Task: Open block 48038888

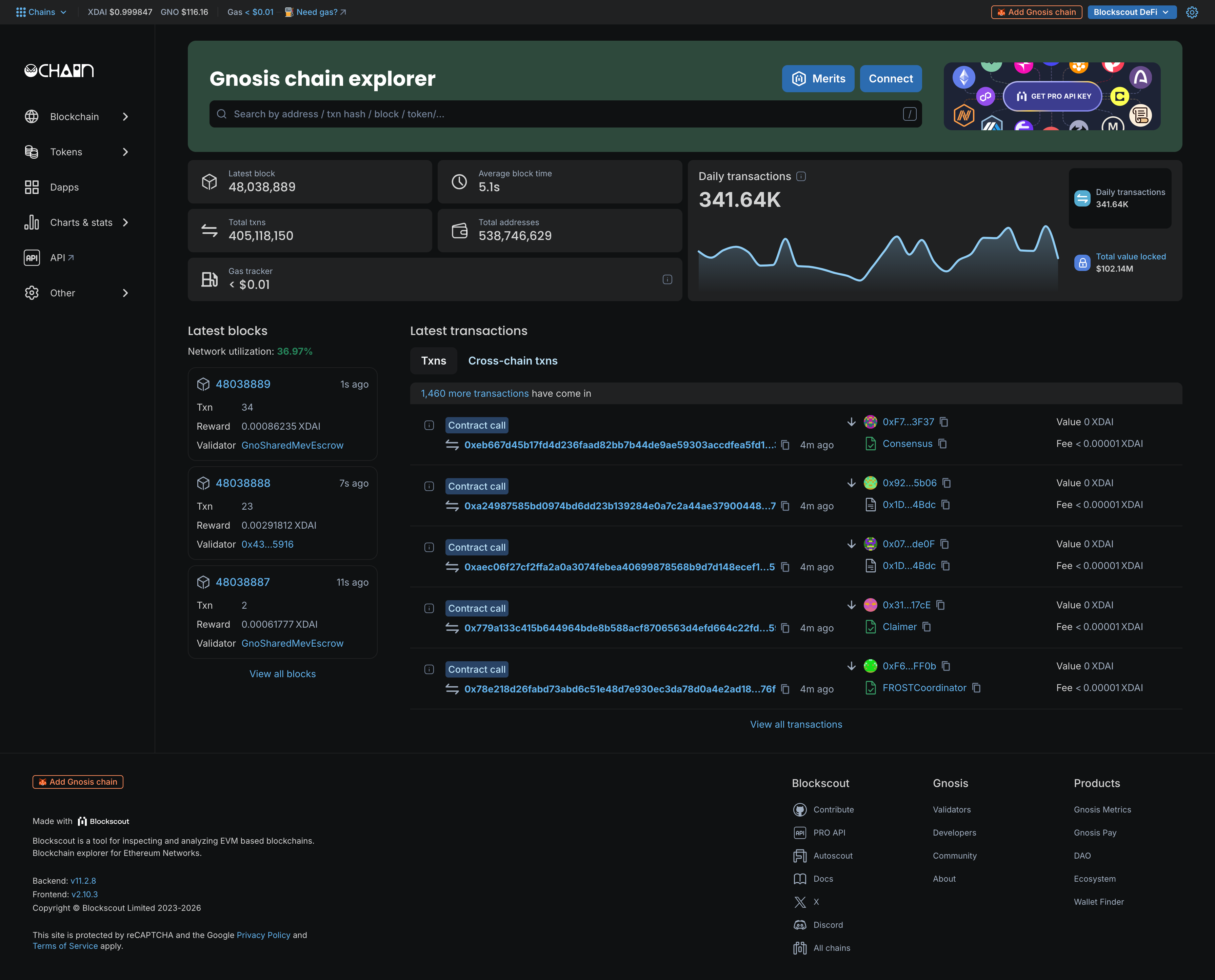Action: 243,483
